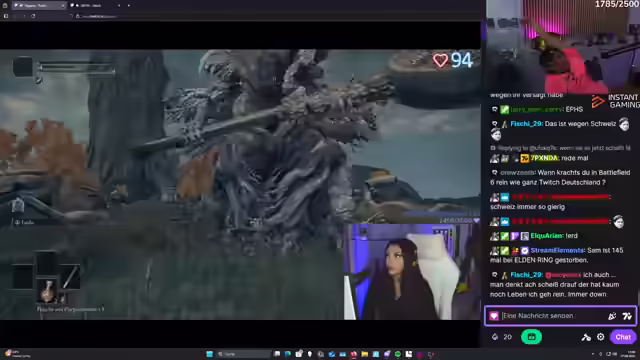Viewport: 640px width, 360px height.
Task: Open the chat settings gear icon
Action: 600,337
